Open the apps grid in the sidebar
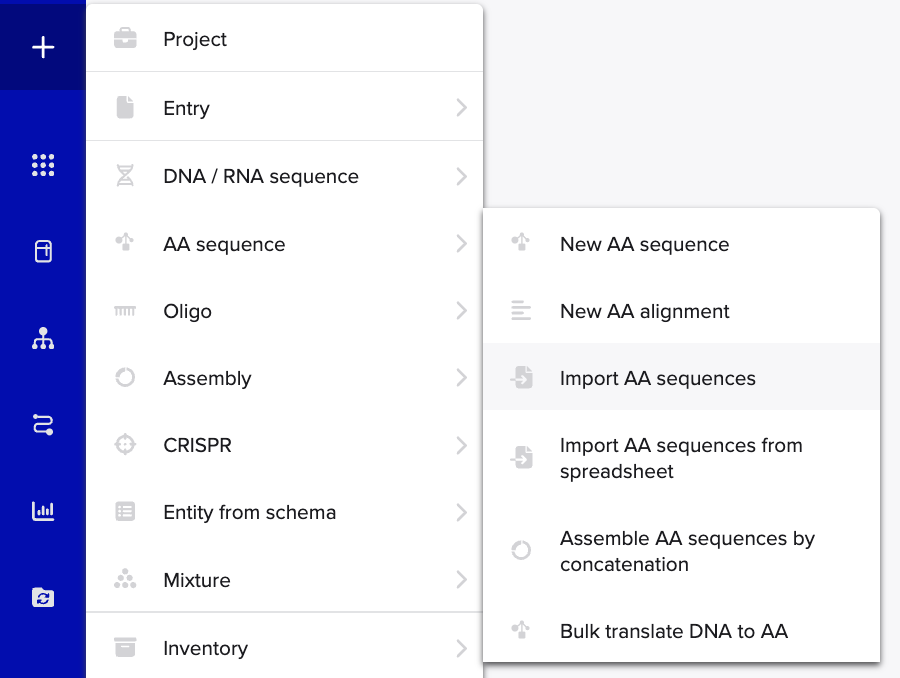The width and height of the screenshot is (900, 678). [42, 165]
